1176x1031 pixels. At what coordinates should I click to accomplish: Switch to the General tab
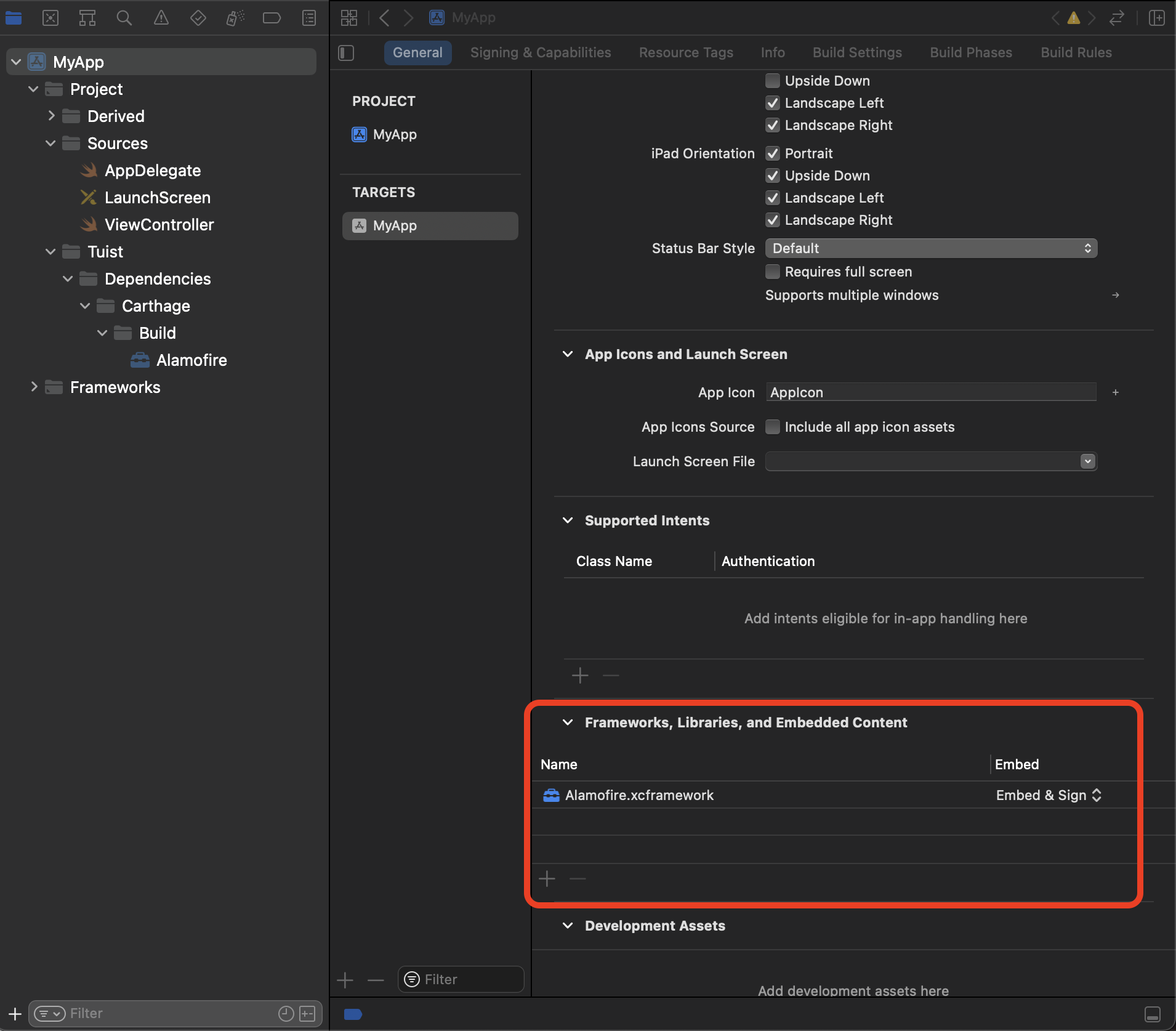tap(417, 53)
